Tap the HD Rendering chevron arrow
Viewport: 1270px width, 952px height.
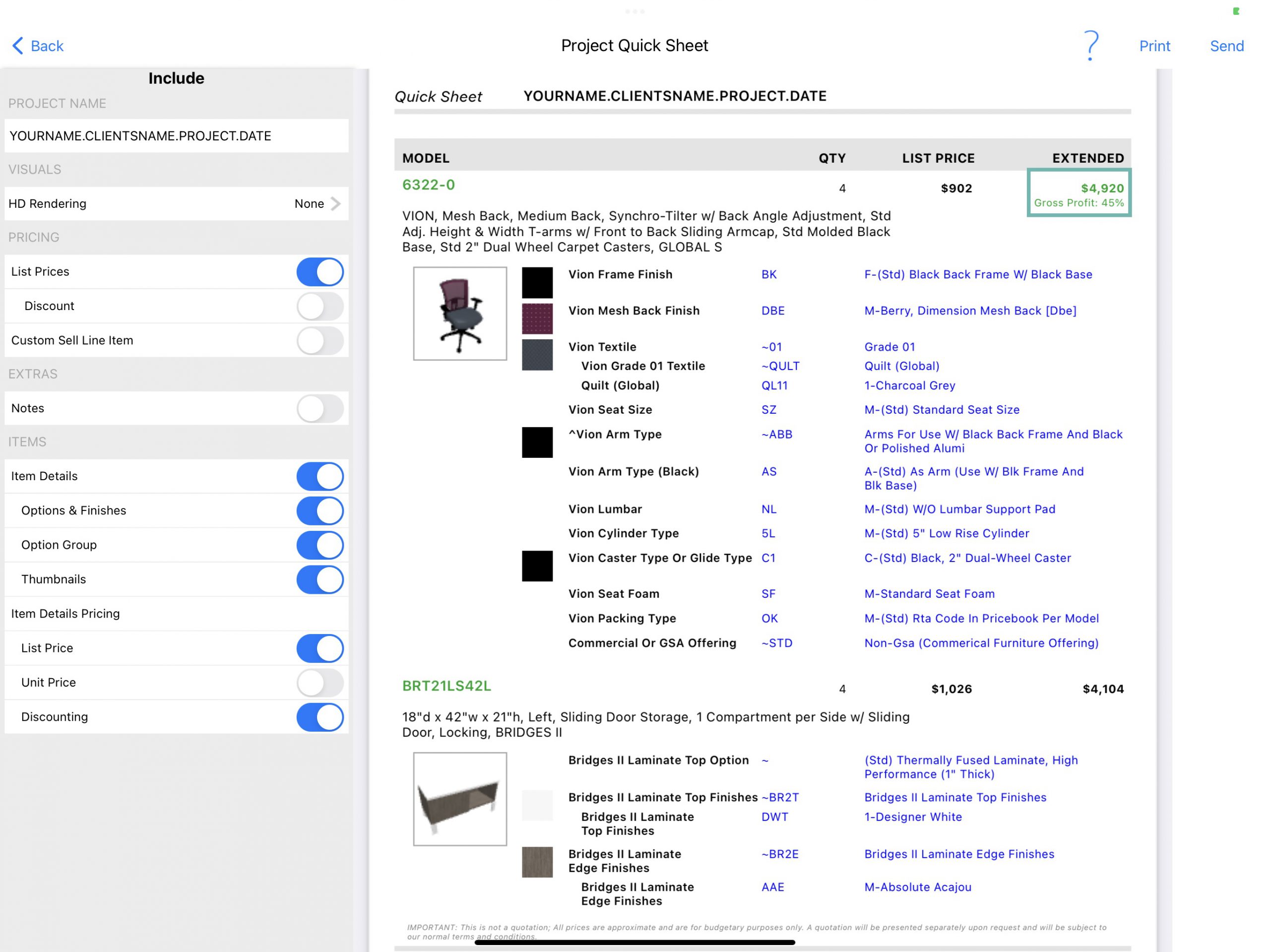pyautogui.click(x=336, y=203)
